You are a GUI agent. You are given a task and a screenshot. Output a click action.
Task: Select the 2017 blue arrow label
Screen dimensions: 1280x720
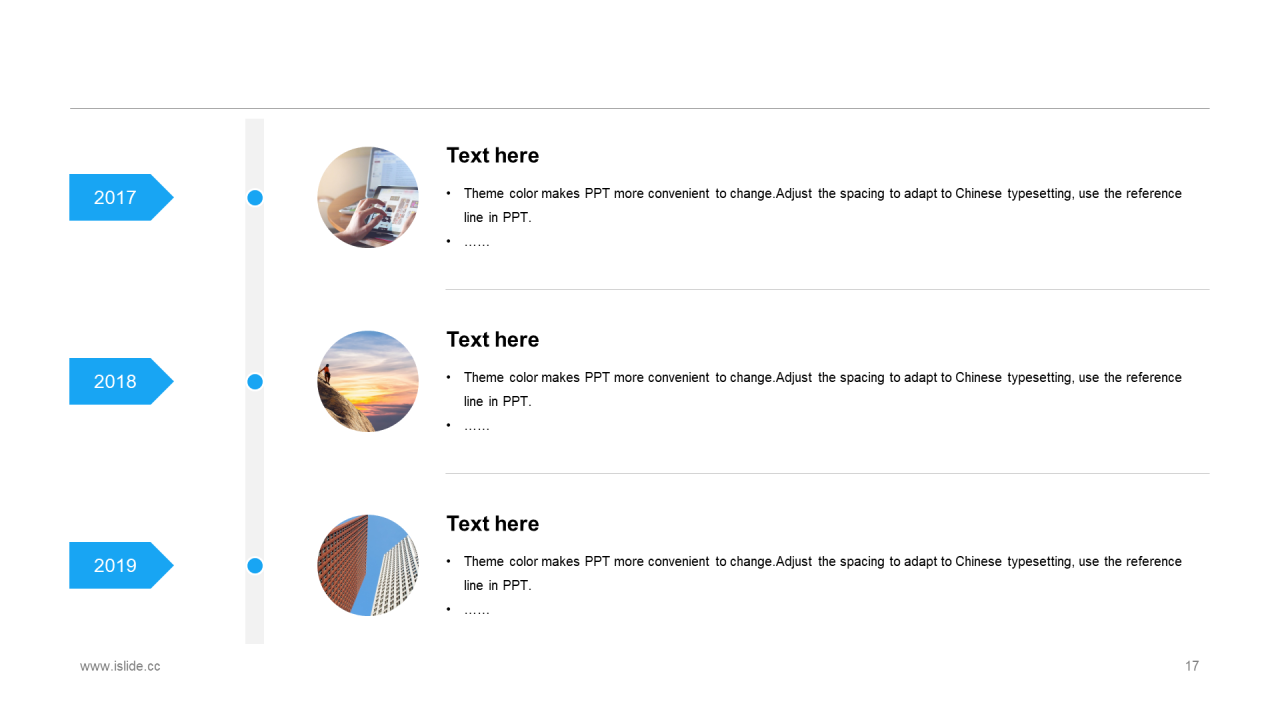pyautogui.click(x=121, y=197)
